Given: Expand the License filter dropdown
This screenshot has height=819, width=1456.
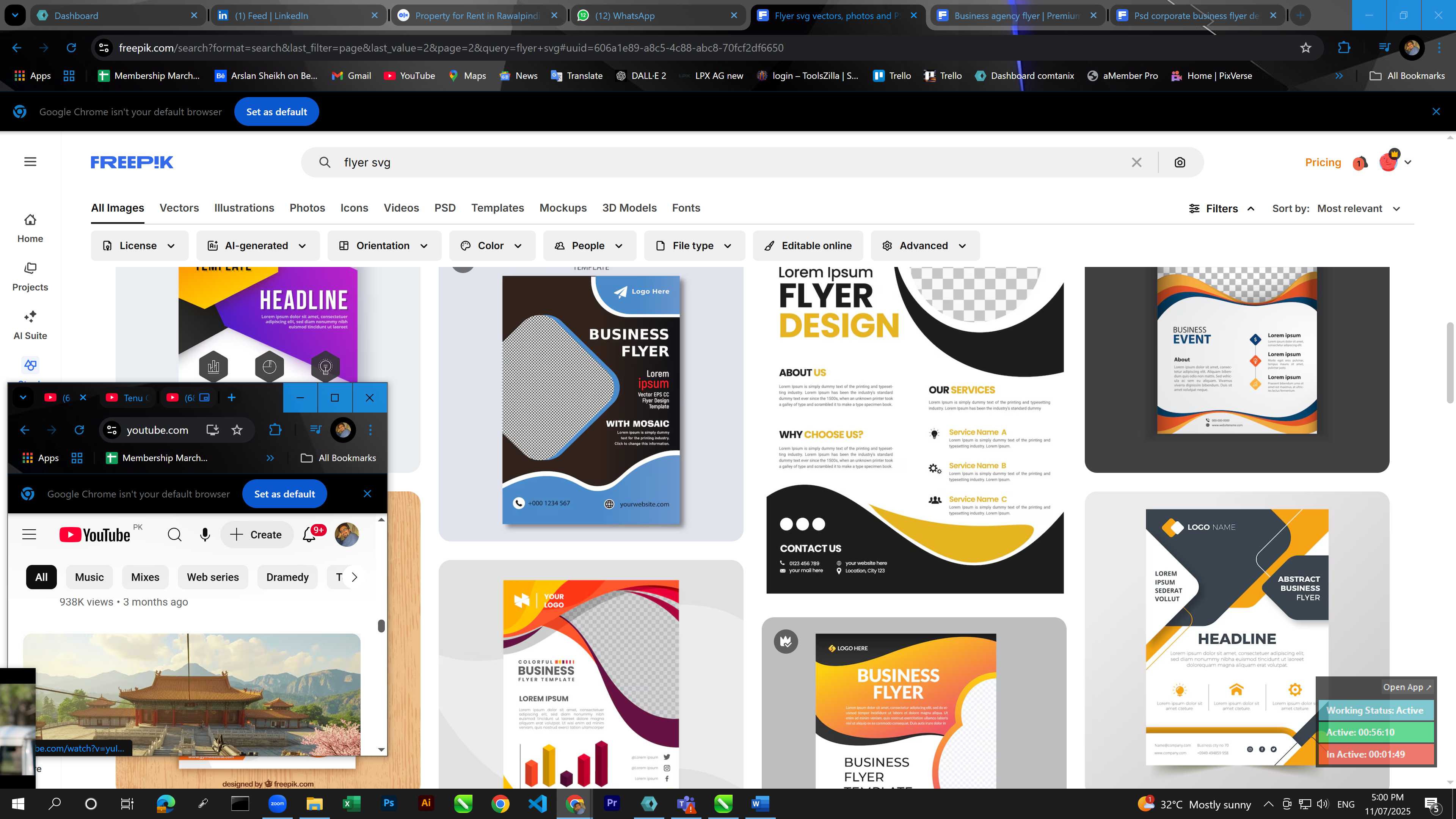Looking at the screenshot, I should coord(139,246).
